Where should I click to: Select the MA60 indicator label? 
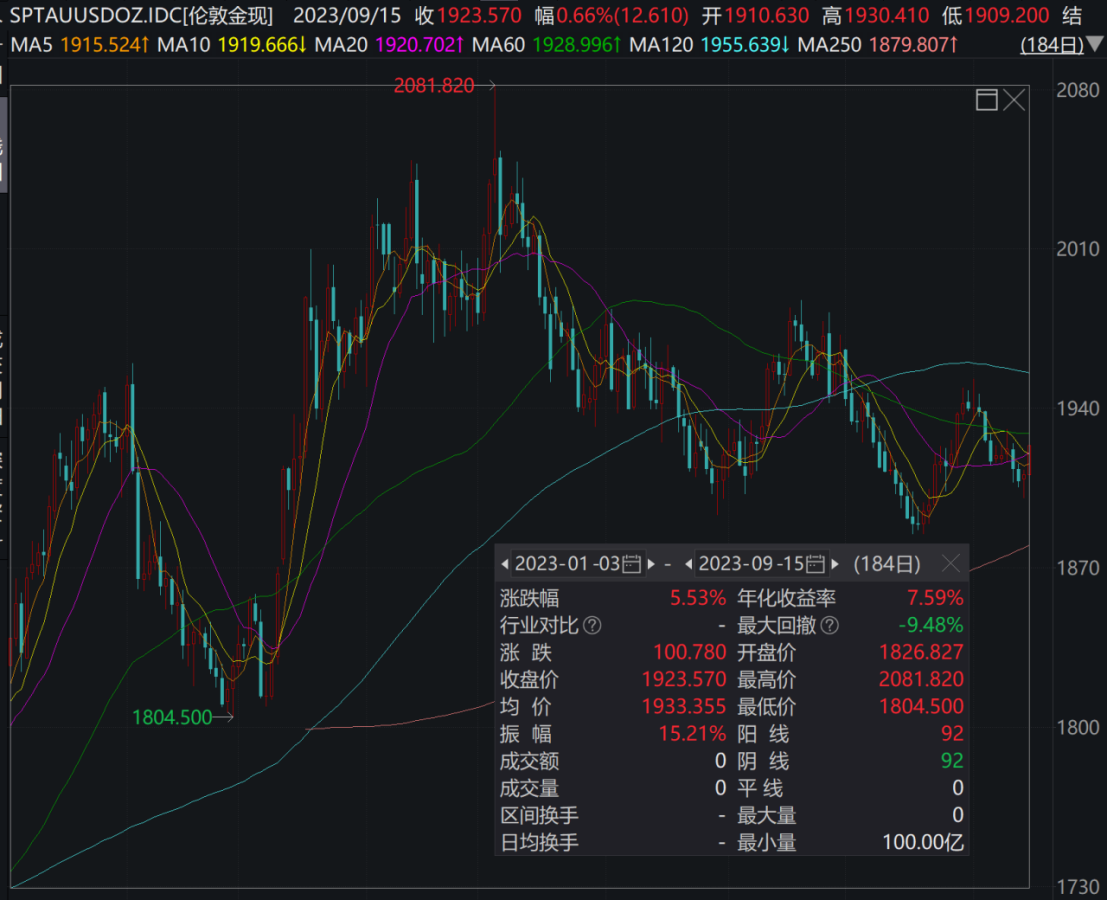(498, 45)
